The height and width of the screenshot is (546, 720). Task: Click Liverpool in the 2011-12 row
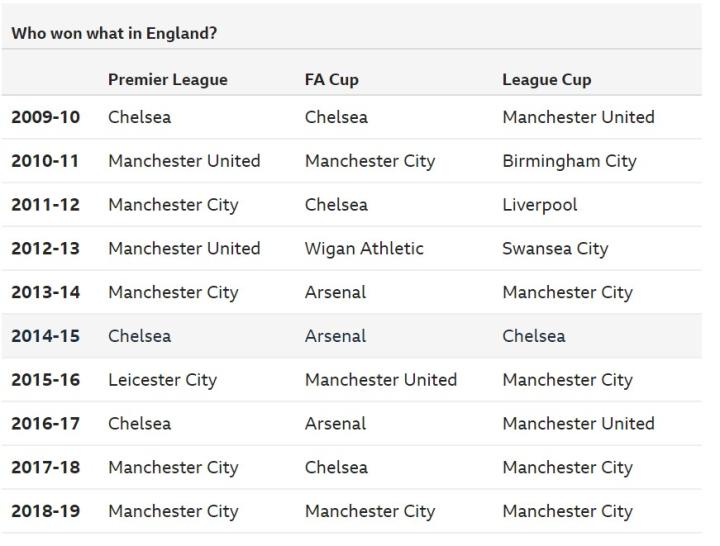(x=539, y=205)
